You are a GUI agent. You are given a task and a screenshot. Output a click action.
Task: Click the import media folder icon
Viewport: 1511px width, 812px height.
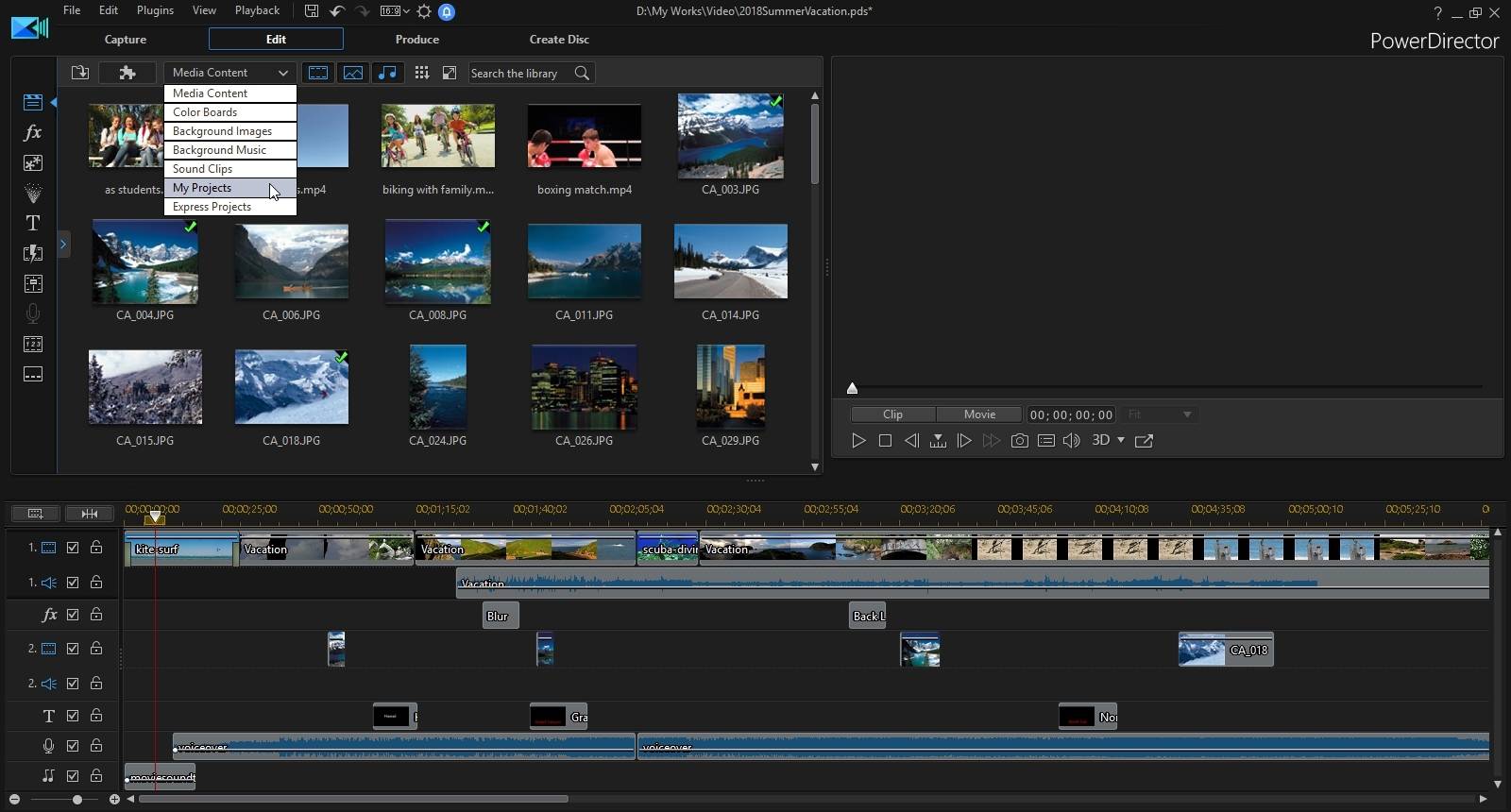point(80,73)
